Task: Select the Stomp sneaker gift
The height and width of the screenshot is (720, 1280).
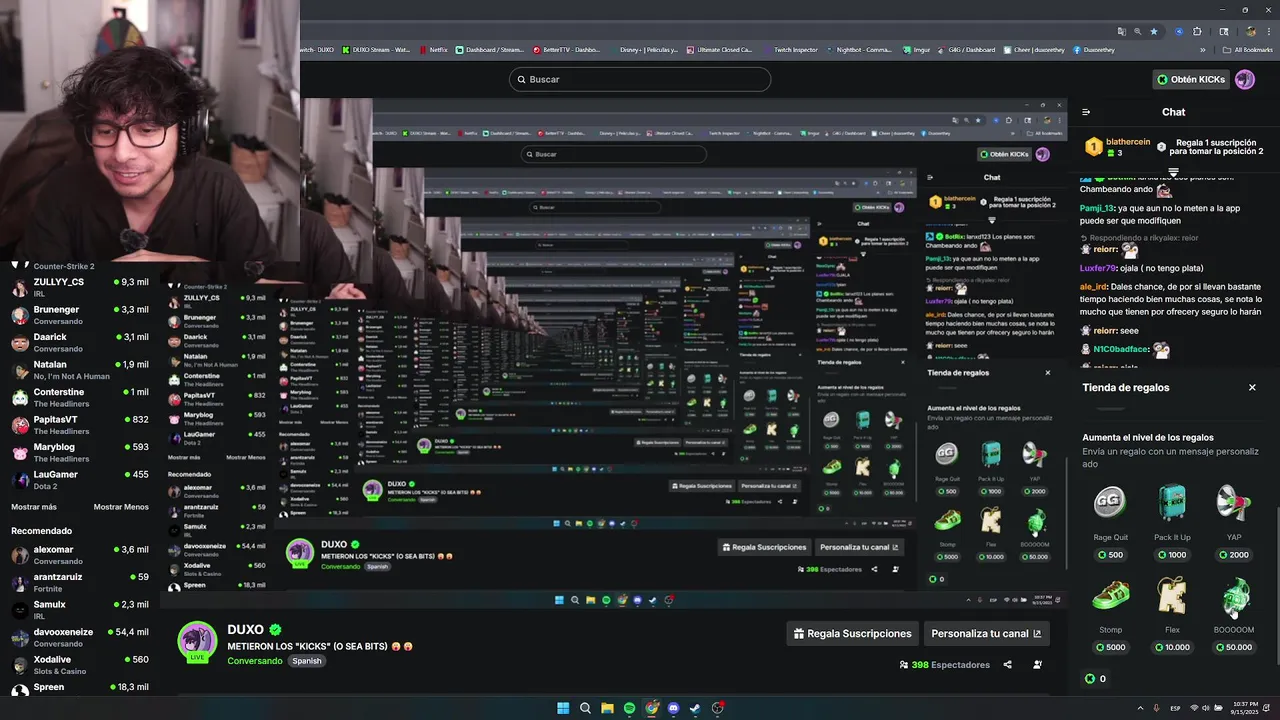Action: 1110,595
